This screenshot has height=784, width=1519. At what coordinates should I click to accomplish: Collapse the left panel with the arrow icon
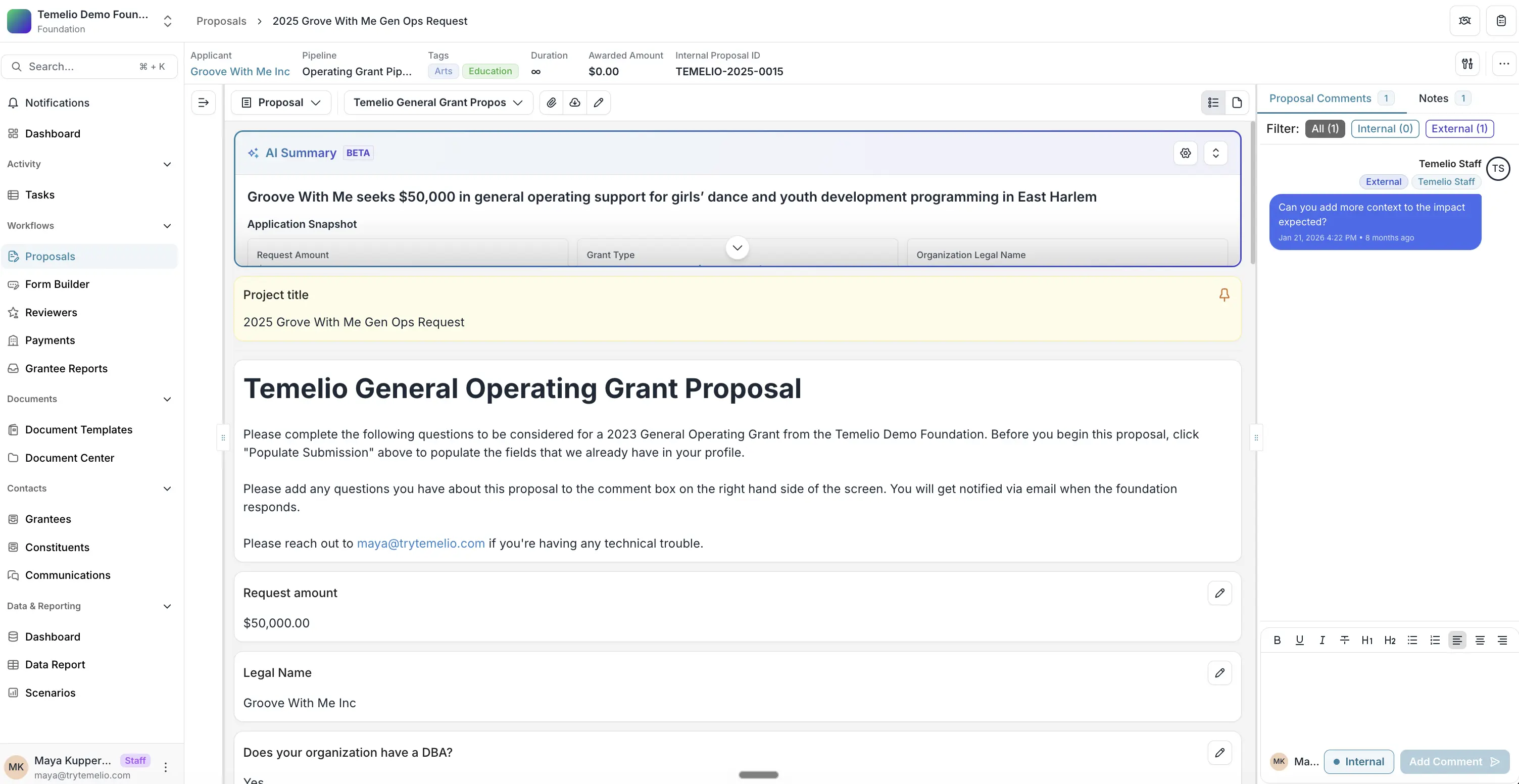[x=204, y=103]
